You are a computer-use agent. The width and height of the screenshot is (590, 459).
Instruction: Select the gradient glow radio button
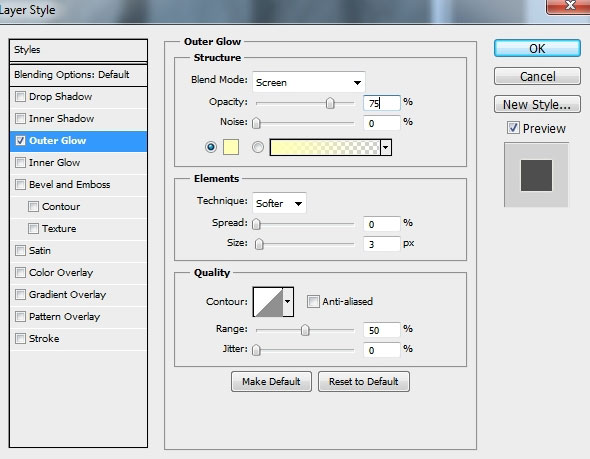click(258, 147)
